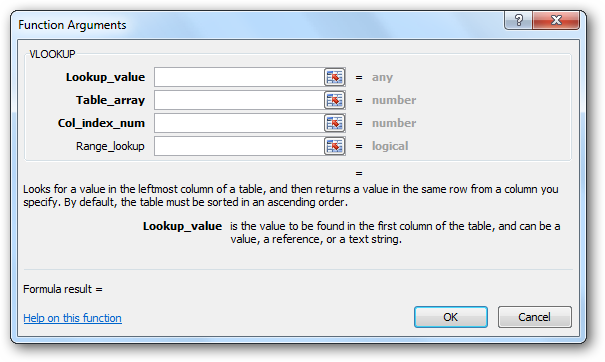Select the Col_index_num range picker icon
The image size is (605, 362).
click(x=334, y=123)
